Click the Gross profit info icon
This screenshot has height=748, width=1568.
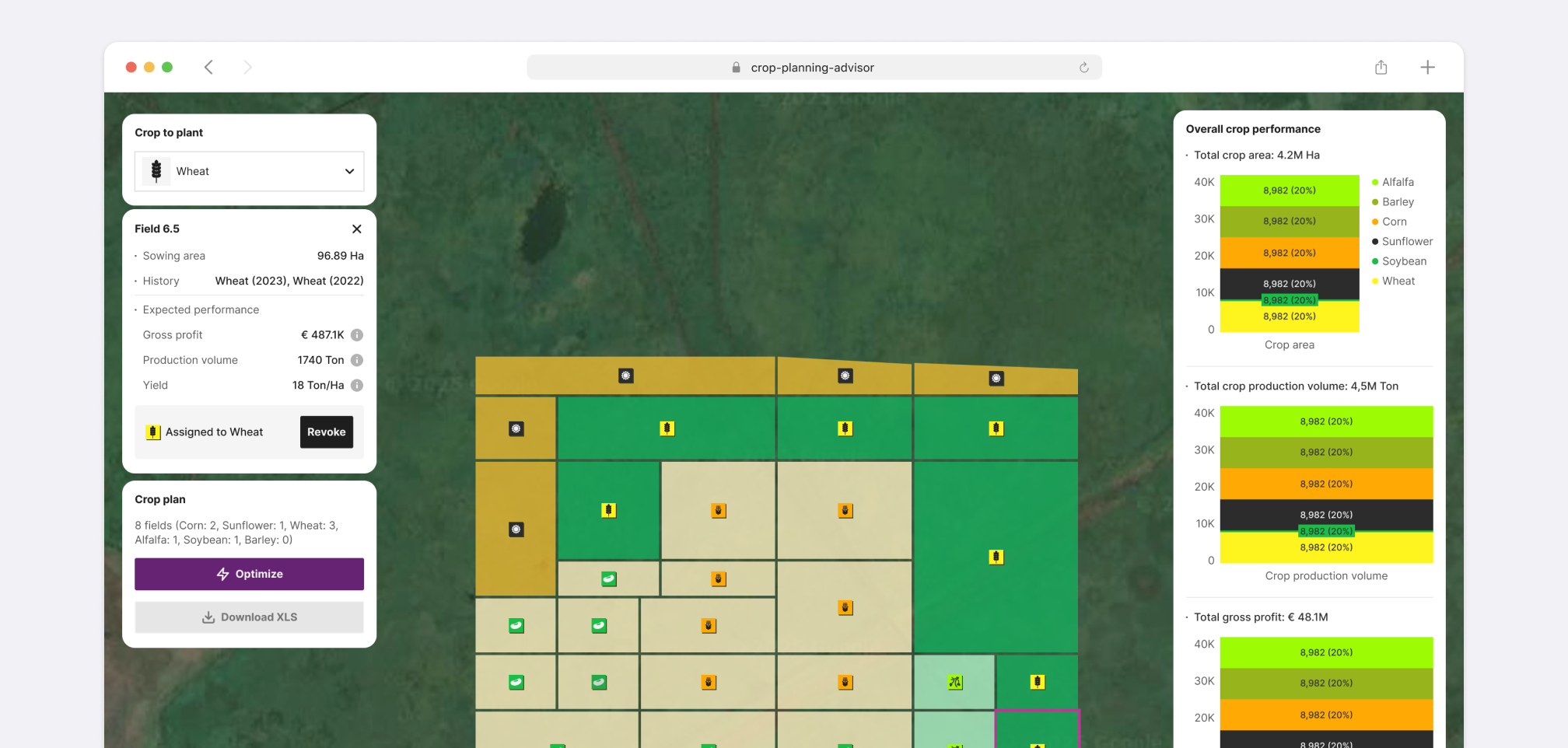coord(357,335)
